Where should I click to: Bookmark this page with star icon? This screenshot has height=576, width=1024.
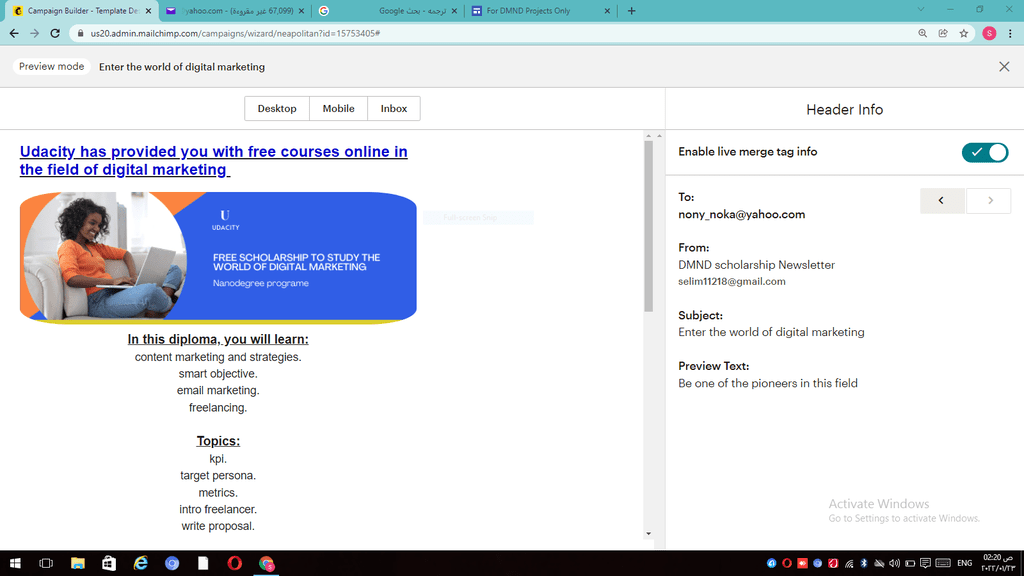coord(964,33)
